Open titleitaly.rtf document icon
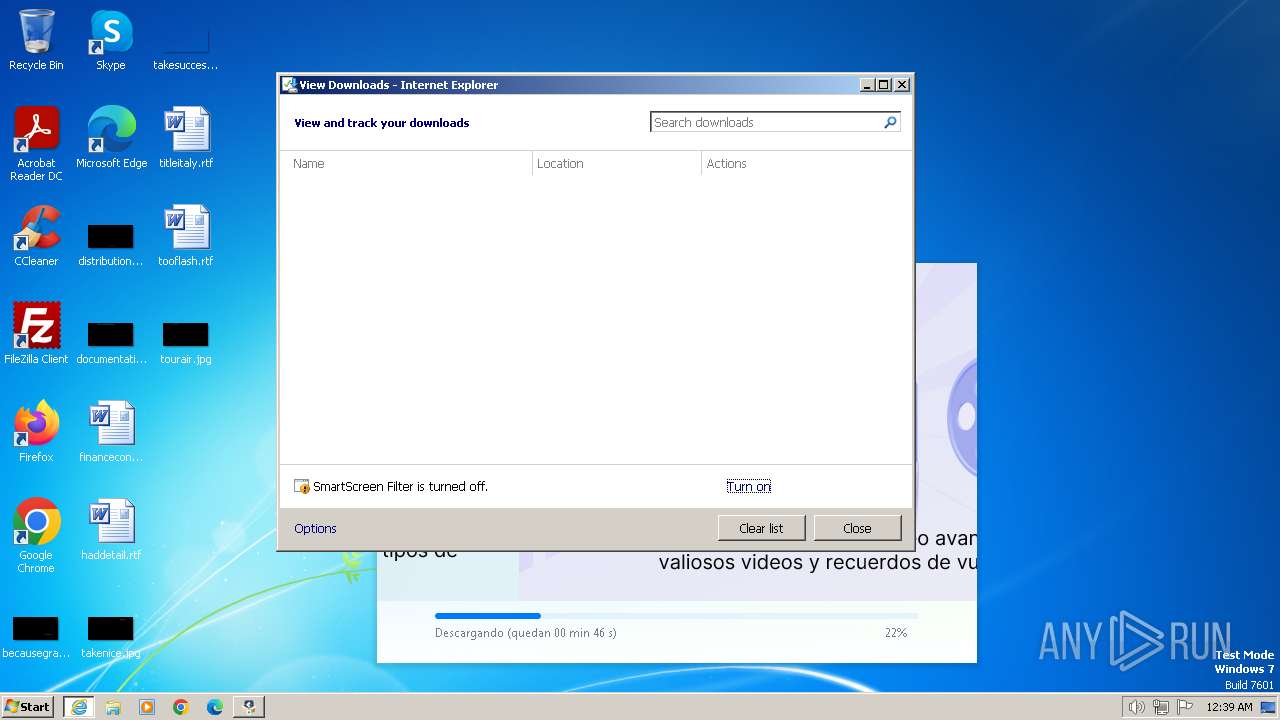The image size is (1280, 720). coord(186,138)
